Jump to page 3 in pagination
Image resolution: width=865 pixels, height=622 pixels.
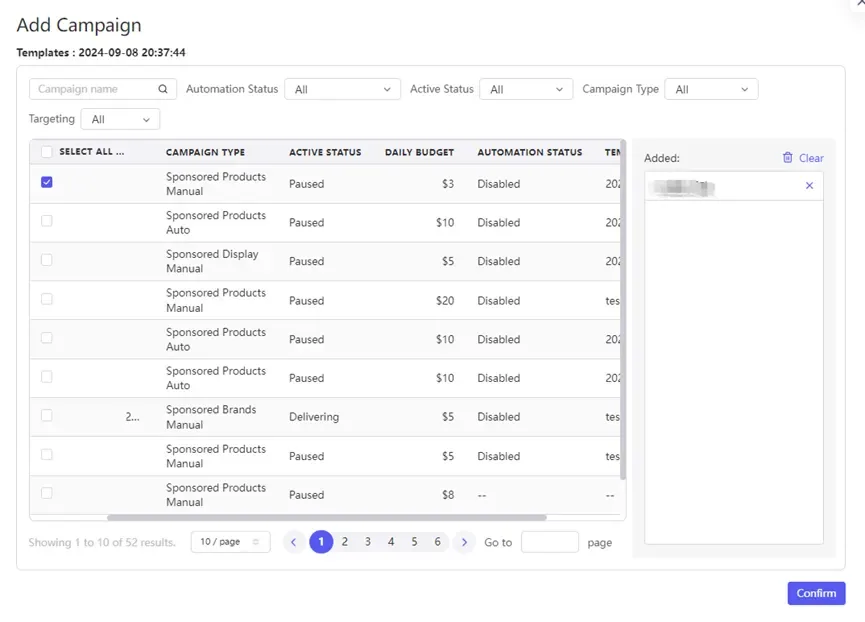tap(368, 542)
